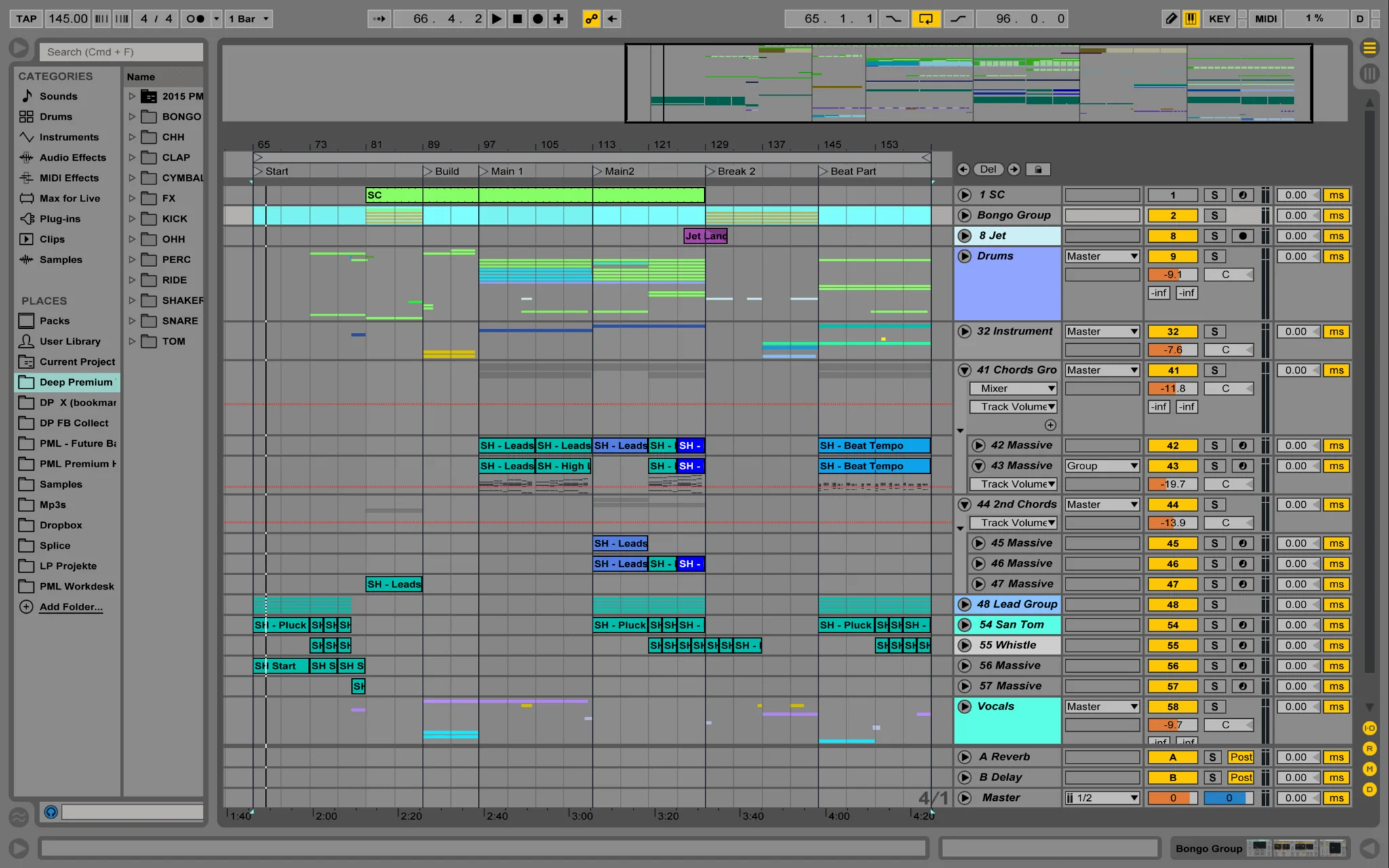Fold the 41 Chords Group track
Viewport: 1389px width, 868px height.
pos(964,370)
